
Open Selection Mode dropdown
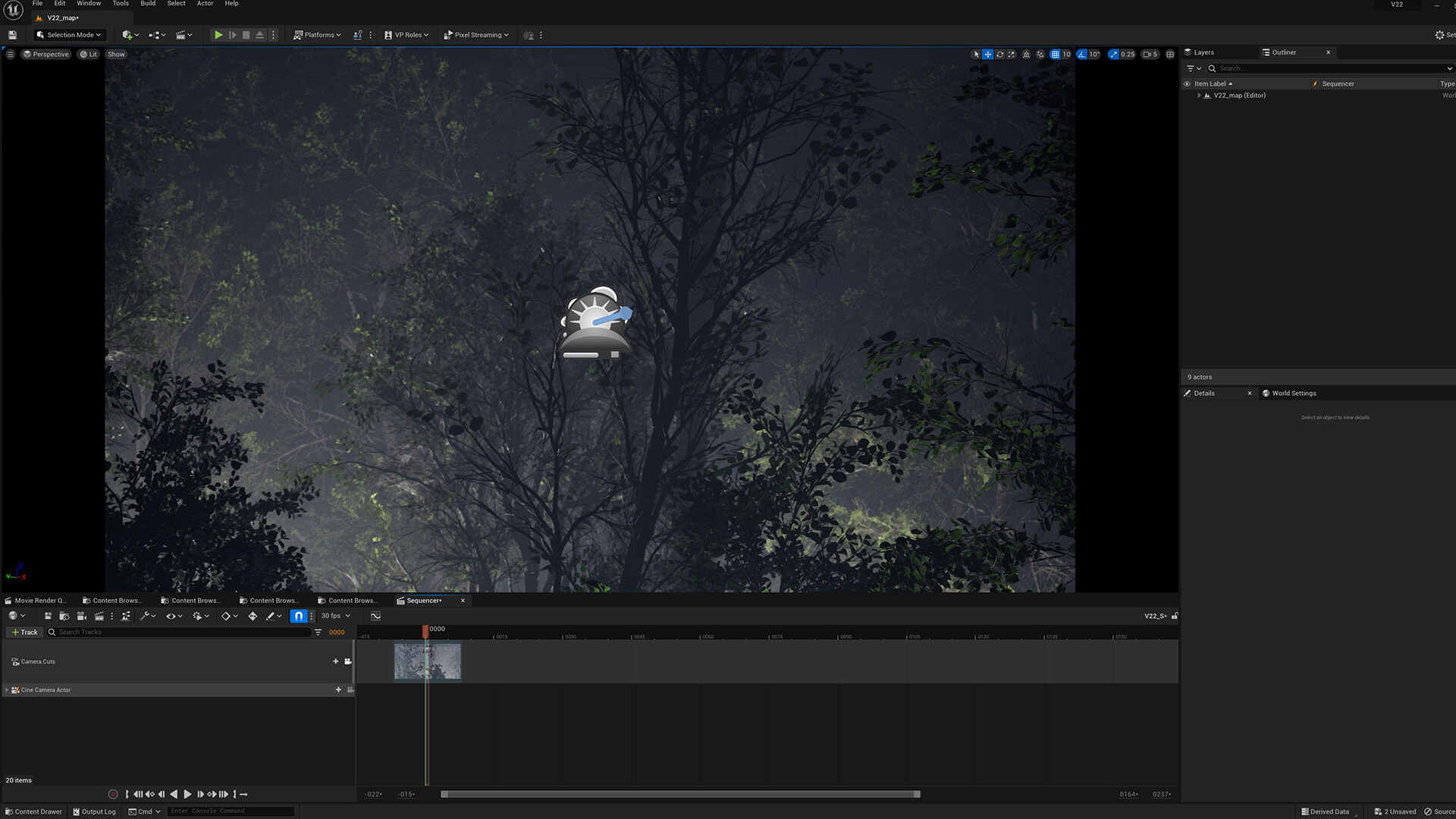[68, 35]
